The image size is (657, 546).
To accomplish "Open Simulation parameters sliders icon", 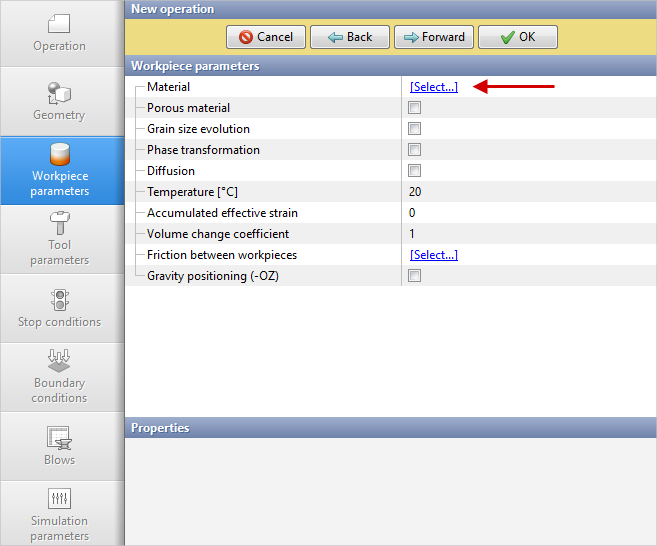I will click(59, 498).
